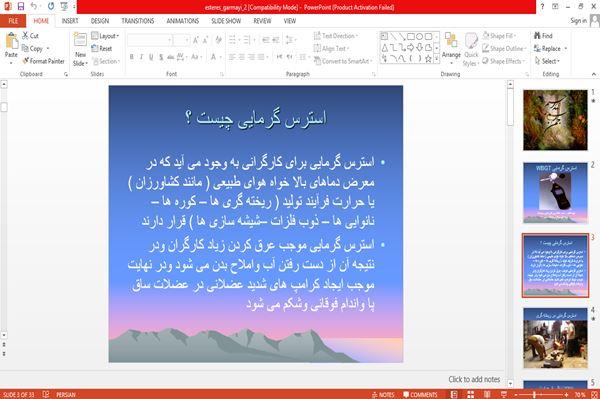Viewport: 600px width, 399px height.
Task: Click the Format Painter brush
Action: click(x=26, y=61)
